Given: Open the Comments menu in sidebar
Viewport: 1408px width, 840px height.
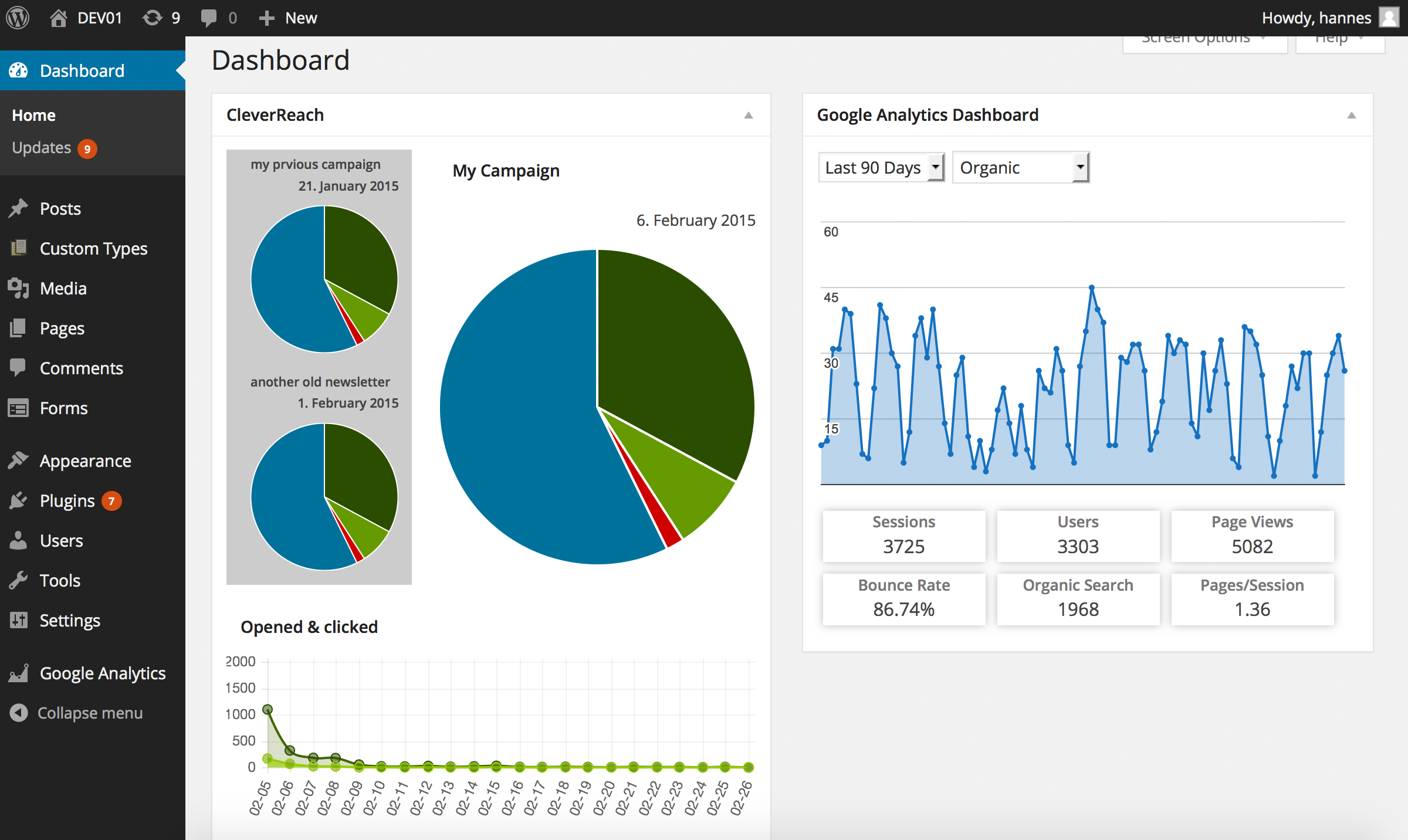Looking at the screenshot, I should point(93,368).
